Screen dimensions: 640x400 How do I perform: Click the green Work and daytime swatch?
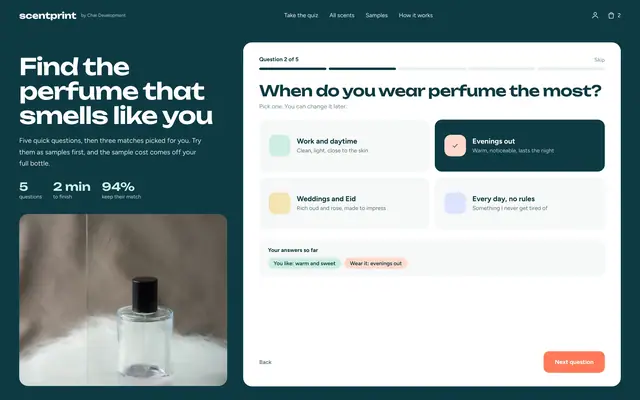[x=280, y=146]
